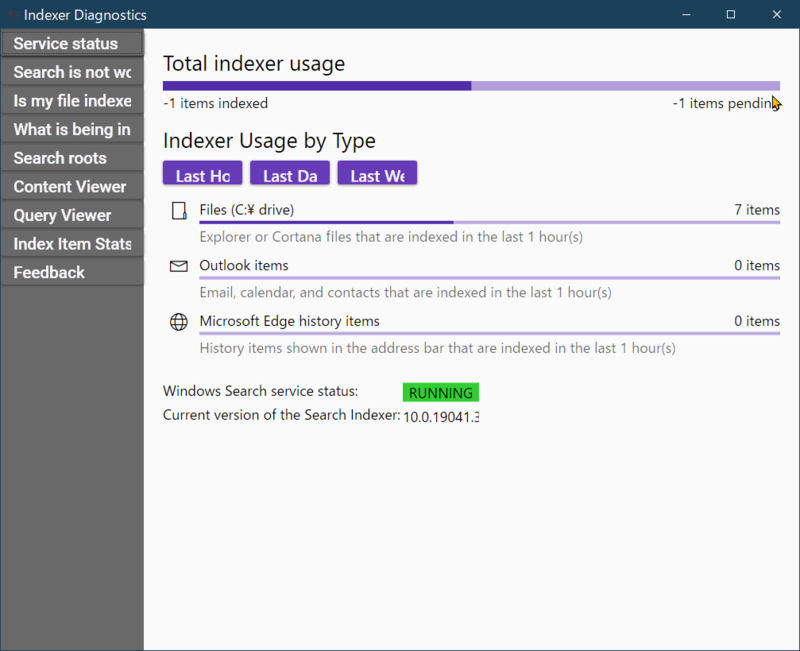Open the Service status tab

click(72, 43)
